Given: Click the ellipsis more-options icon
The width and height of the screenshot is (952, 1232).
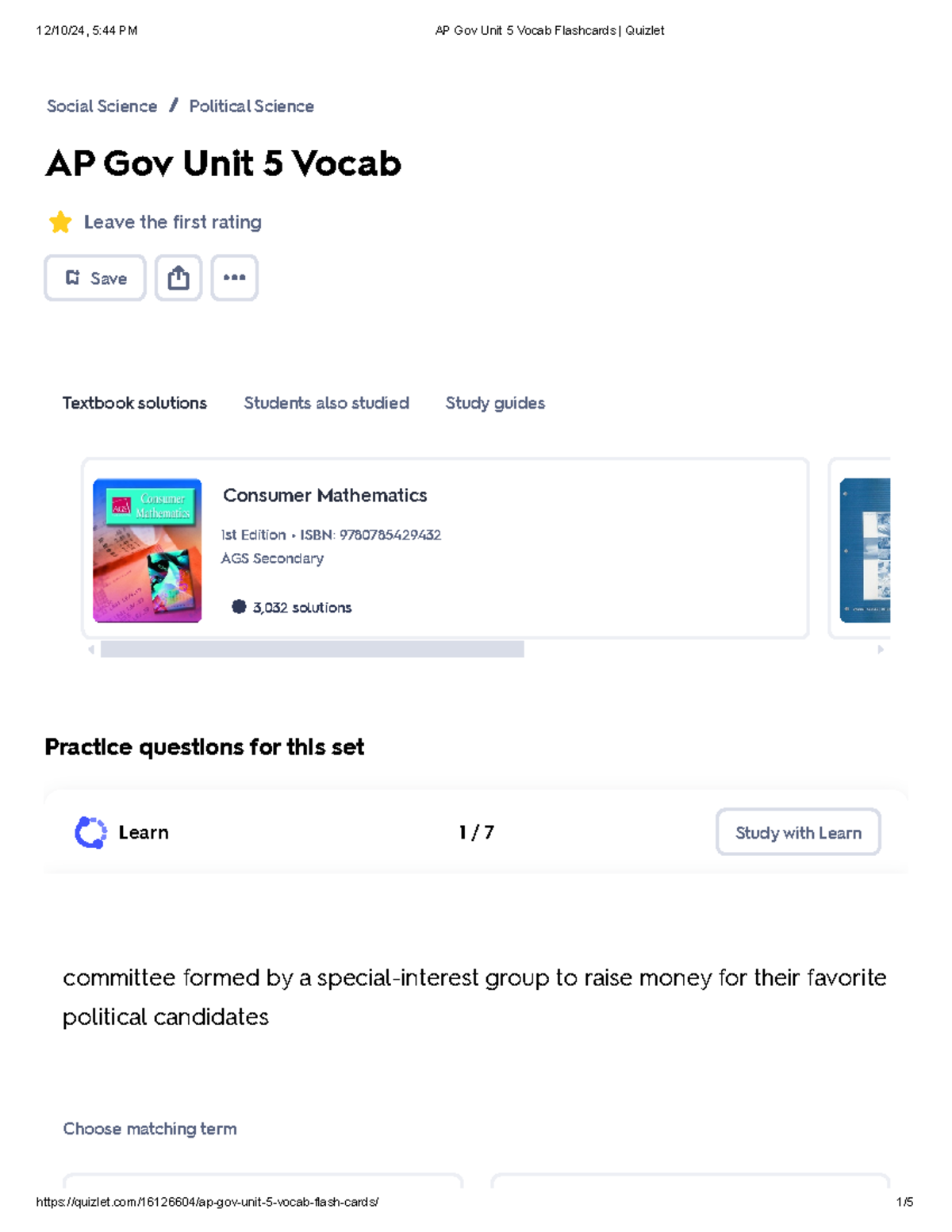Looking at the screenshot, I should [x=235, y=278].
